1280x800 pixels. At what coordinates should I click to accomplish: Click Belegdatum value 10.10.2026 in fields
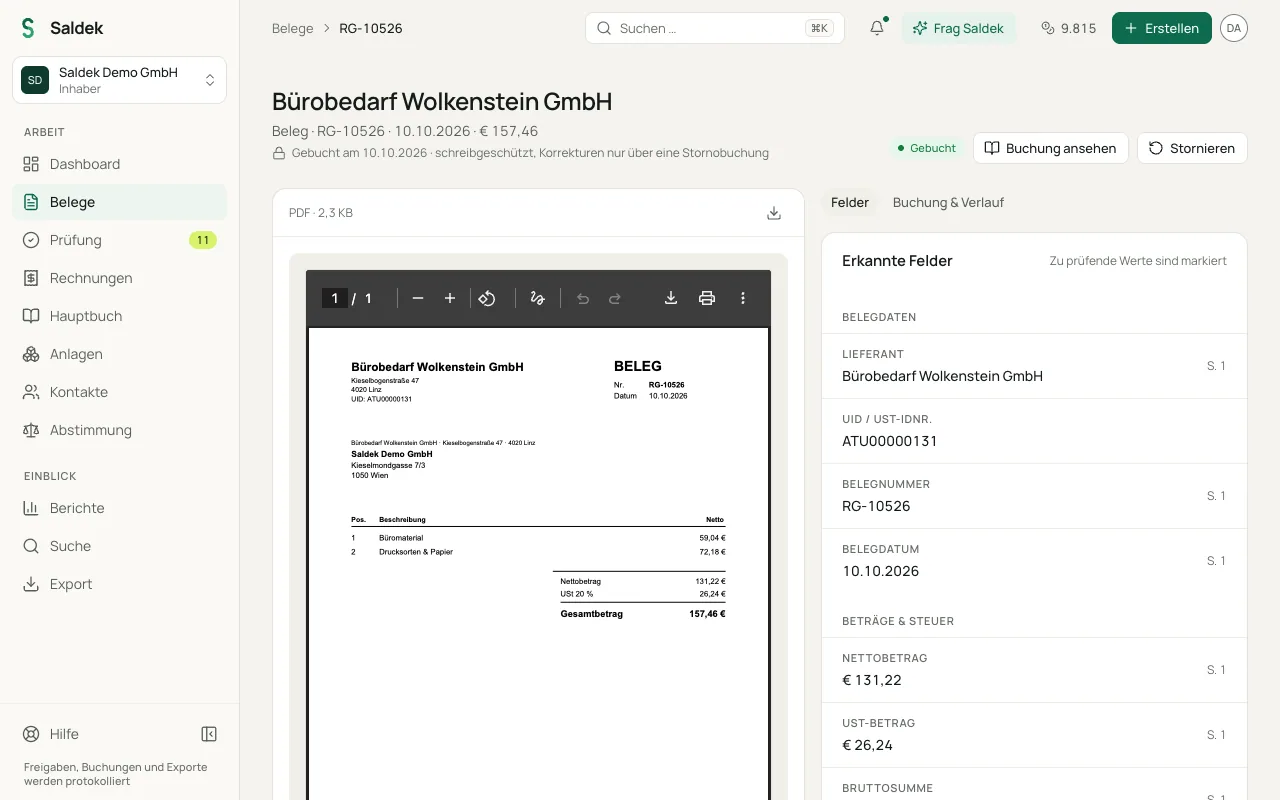(880, 571)
